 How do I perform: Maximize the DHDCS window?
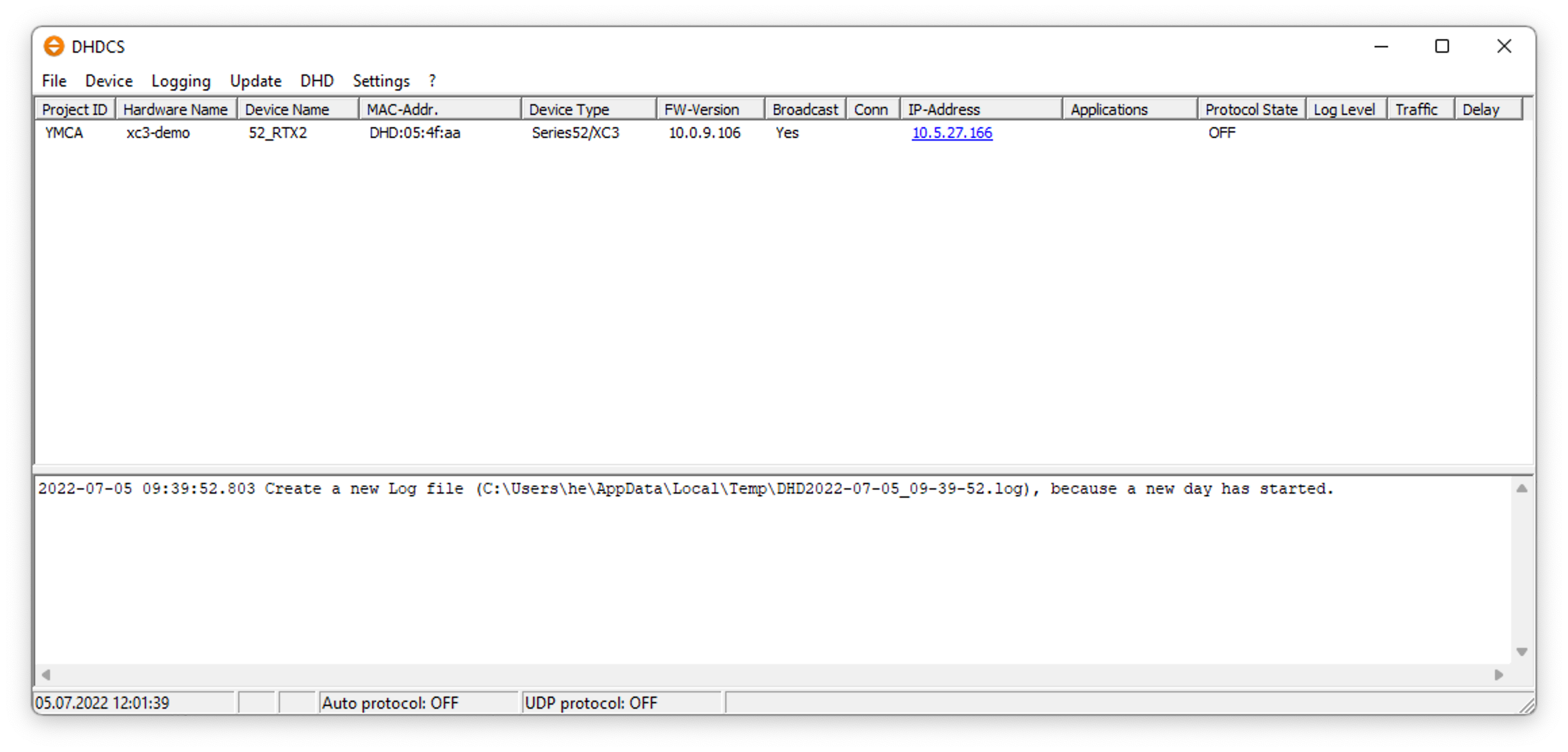click(1442, 47)
